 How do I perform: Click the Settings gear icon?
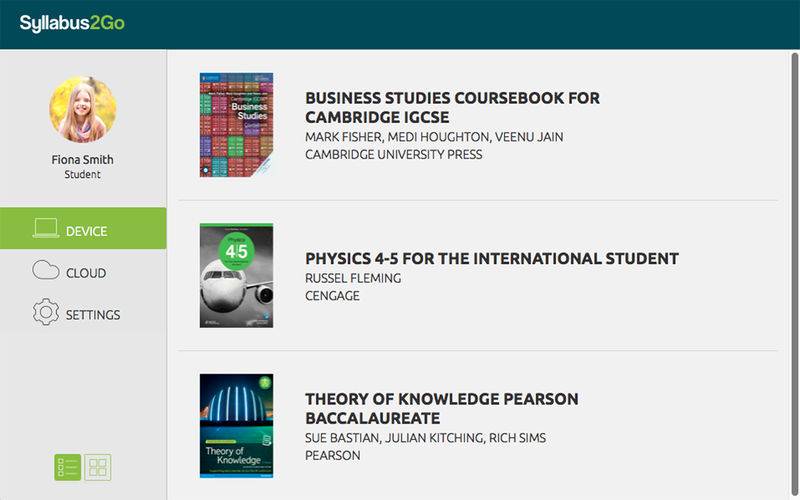tap(46, 313)
